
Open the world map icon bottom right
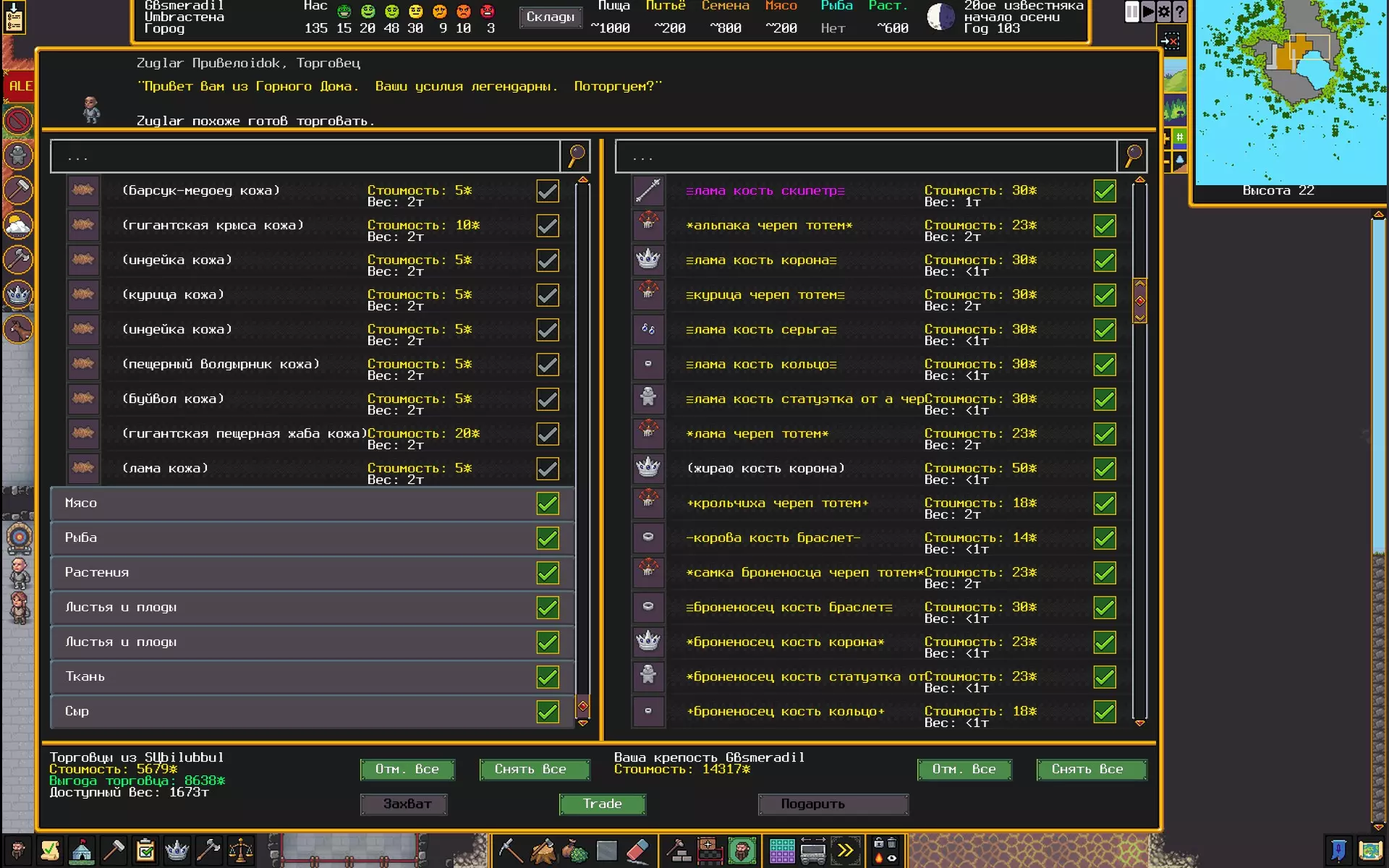click(x=1369, y=851)
